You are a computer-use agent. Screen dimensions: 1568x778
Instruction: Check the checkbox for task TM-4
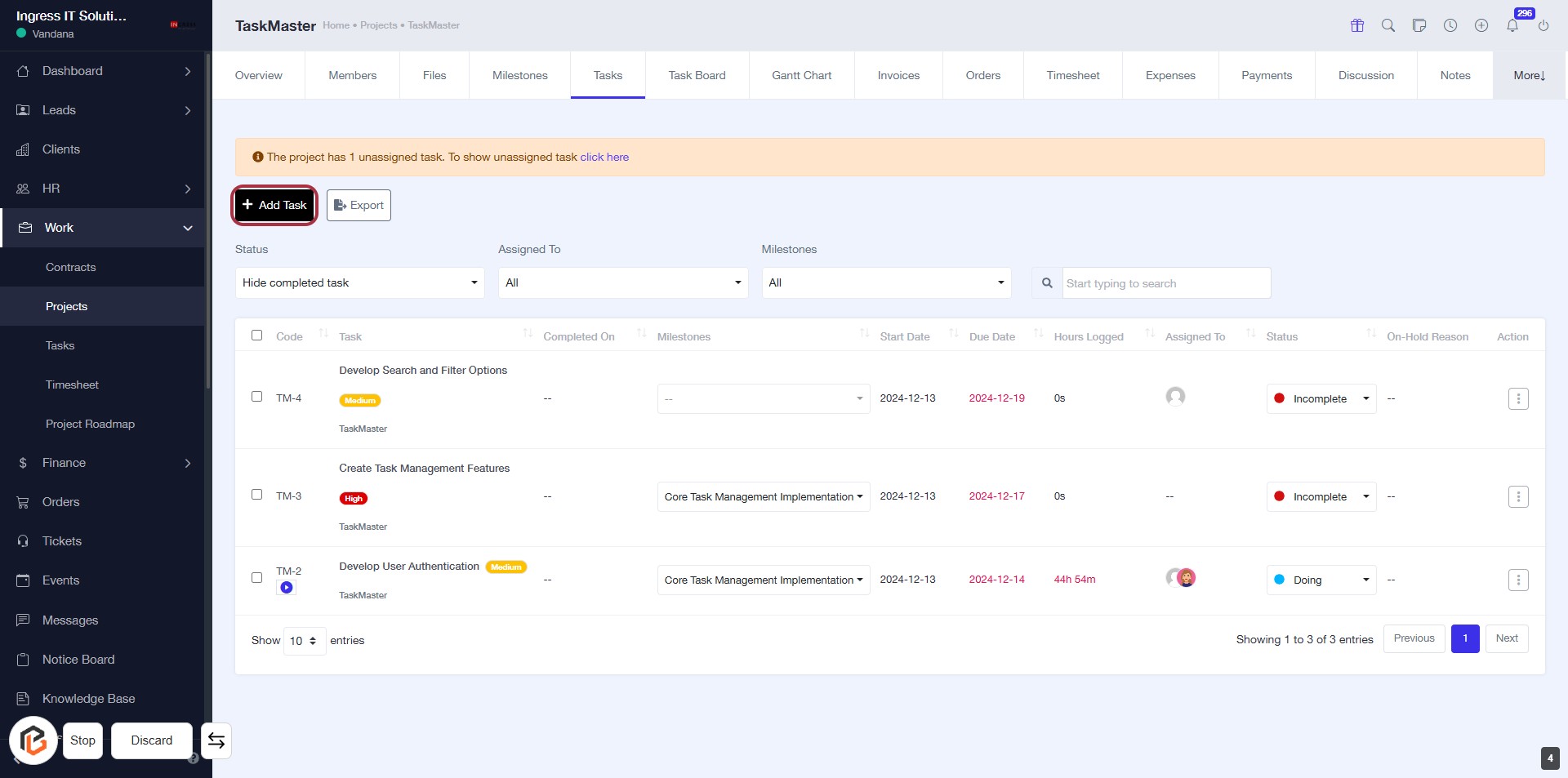(257, 397)
